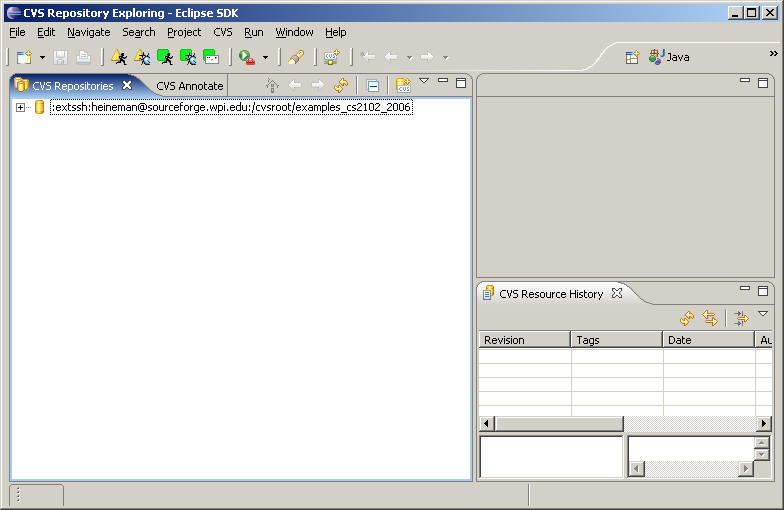Screen dimensions: 784x510
Task: Open the CVS Resource History view menu
Action: [x=763, y=314]
